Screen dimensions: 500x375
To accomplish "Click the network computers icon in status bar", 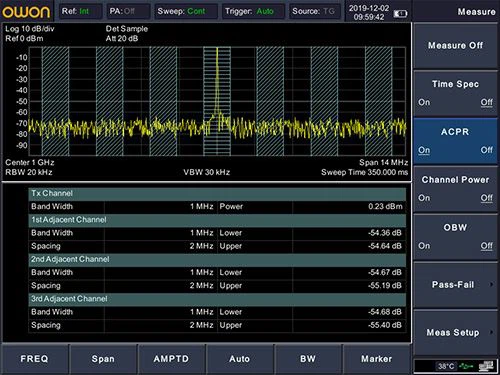I will (486, 366).
